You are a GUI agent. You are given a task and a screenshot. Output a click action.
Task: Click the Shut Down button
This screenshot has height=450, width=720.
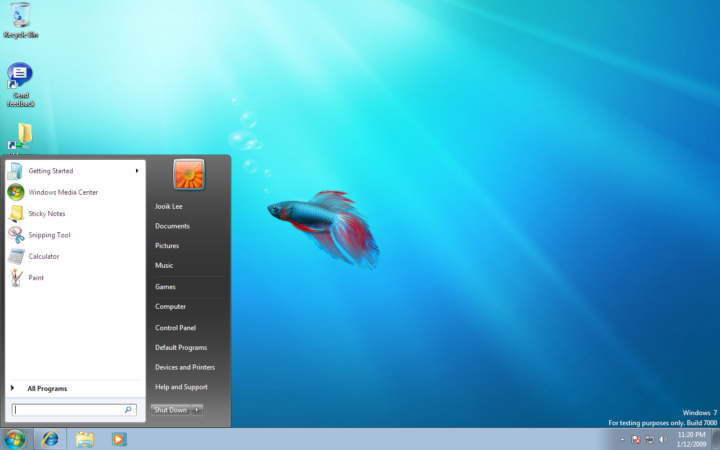[x=170, y=410]
